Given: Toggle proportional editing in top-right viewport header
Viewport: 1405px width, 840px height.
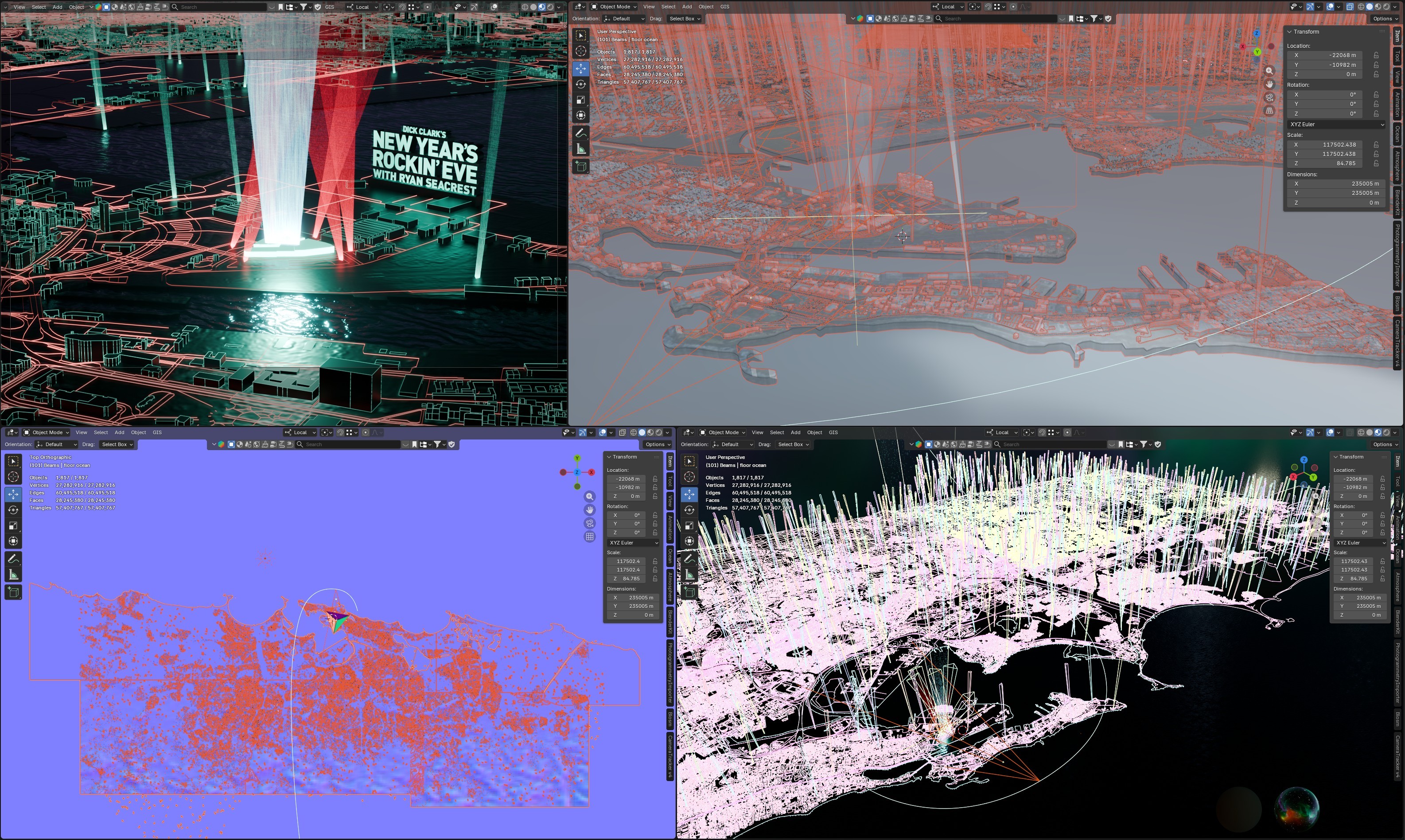Looking at the screenshot, I should 1013,7.
